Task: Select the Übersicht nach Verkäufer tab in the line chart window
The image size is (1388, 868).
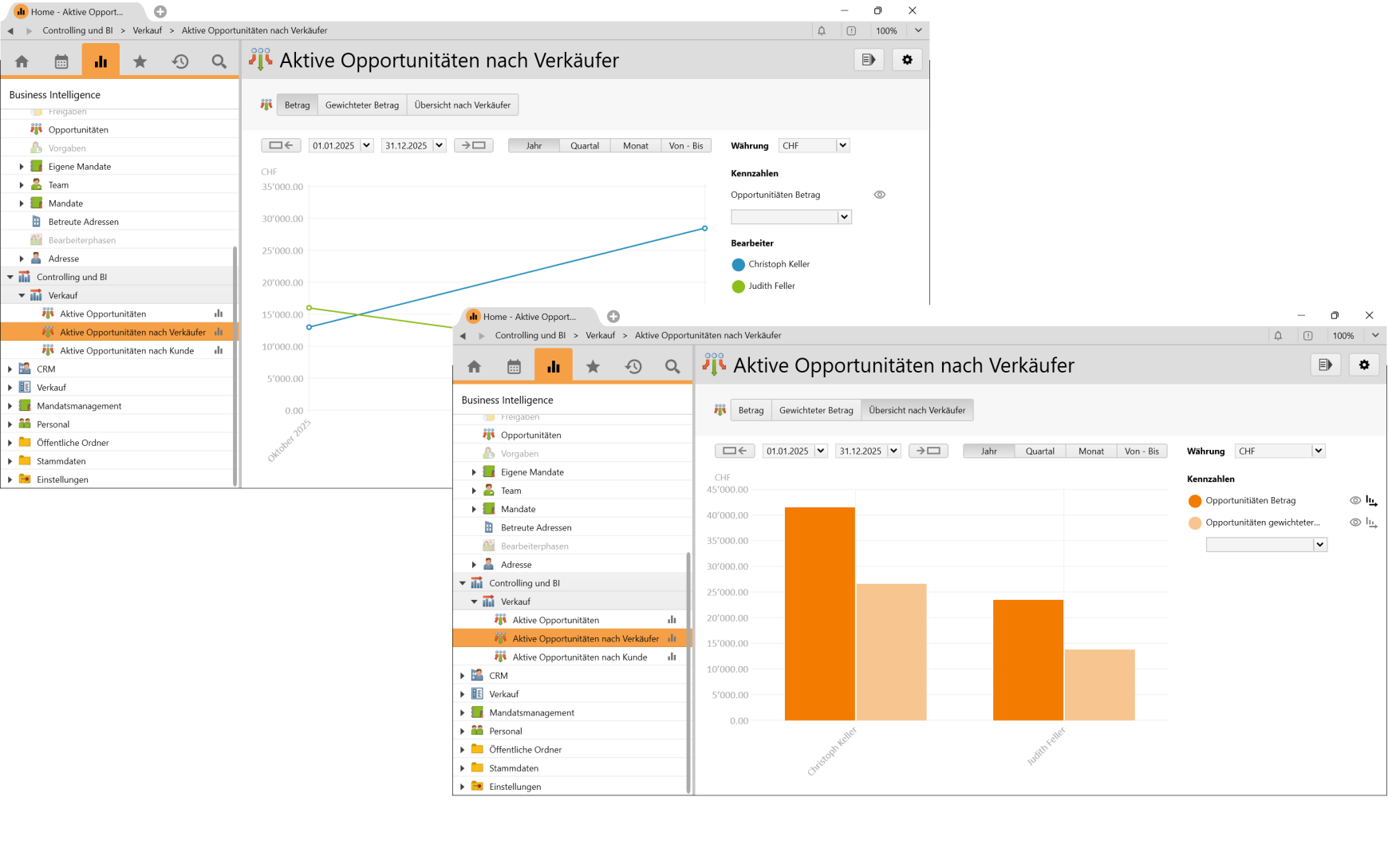Action: pyautogui.click(x=462, y=105)
